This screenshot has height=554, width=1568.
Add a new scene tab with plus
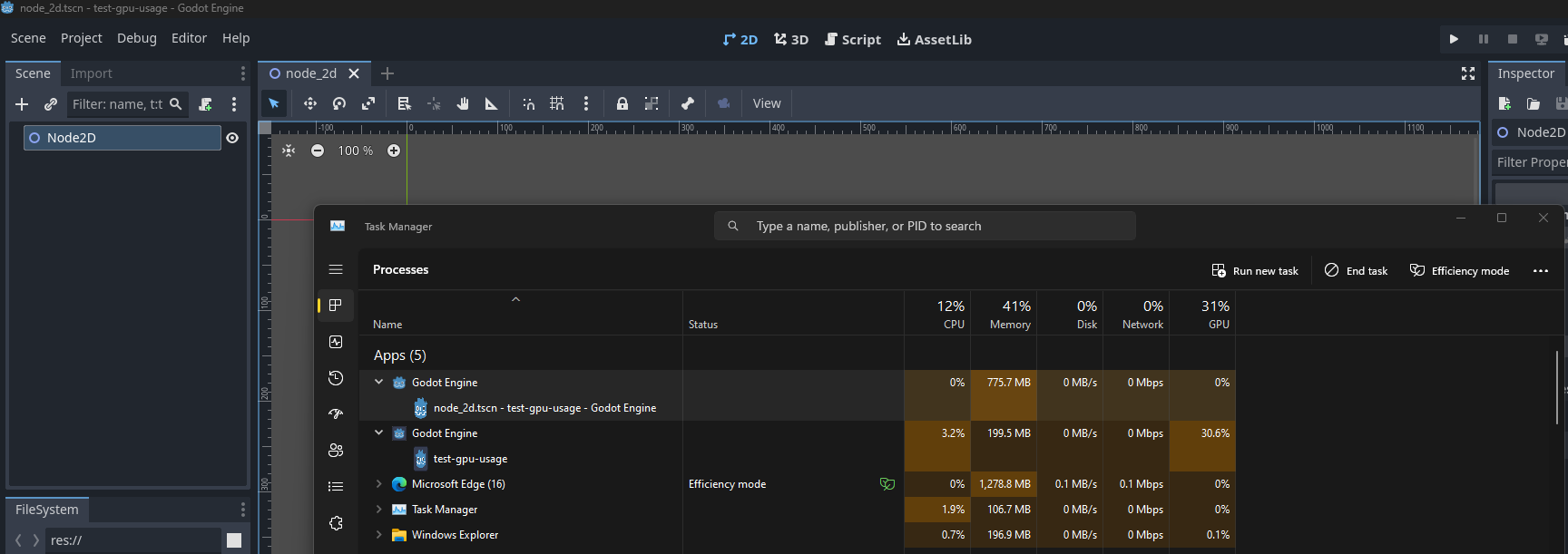click(x=387, y=73)
